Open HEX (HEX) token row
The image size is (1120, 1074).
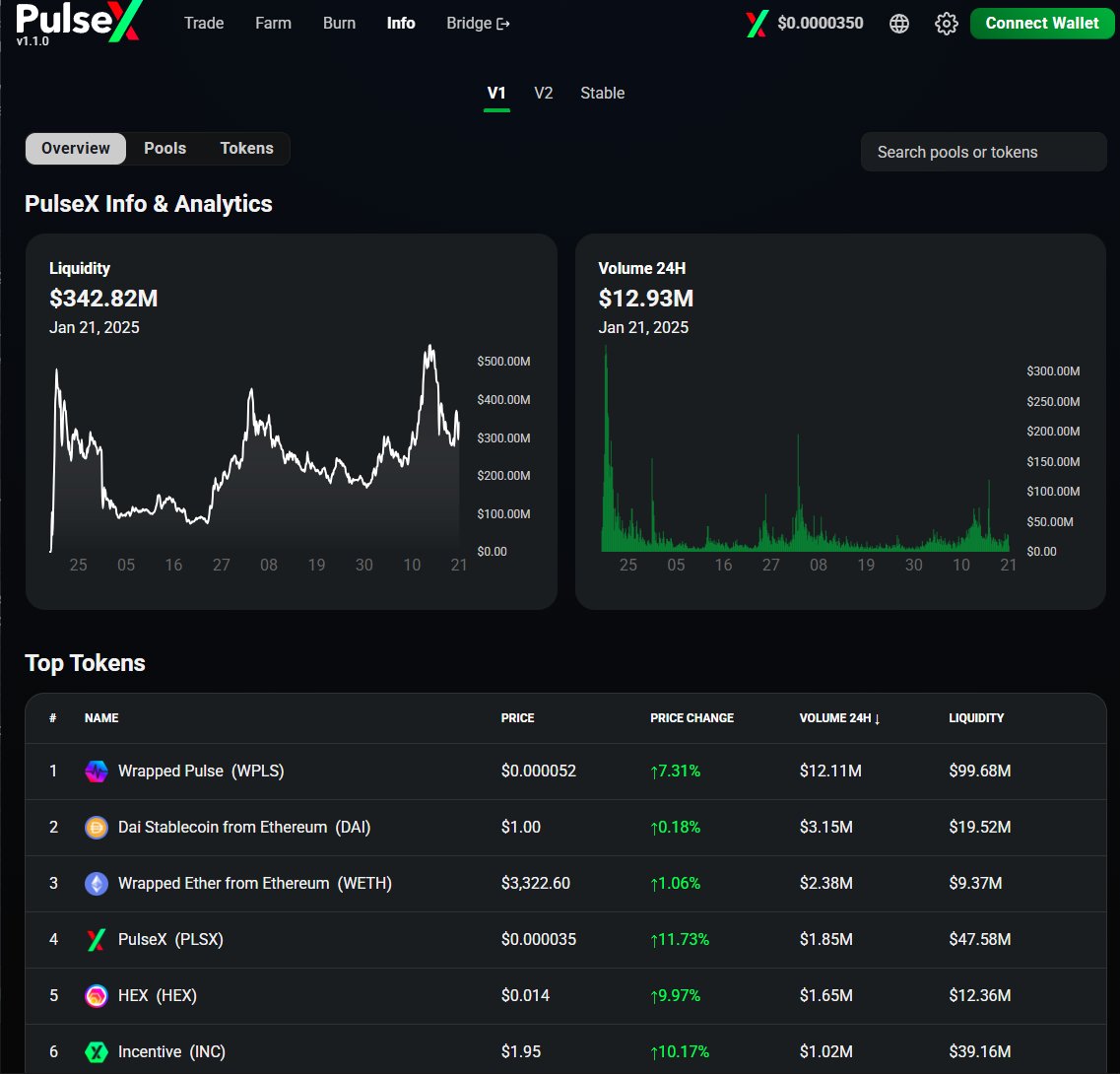(565, 995)
